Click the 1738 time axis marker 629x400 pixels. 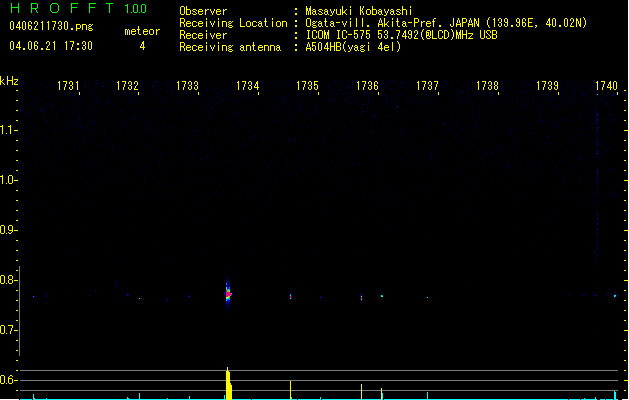[x=487, y=86]
